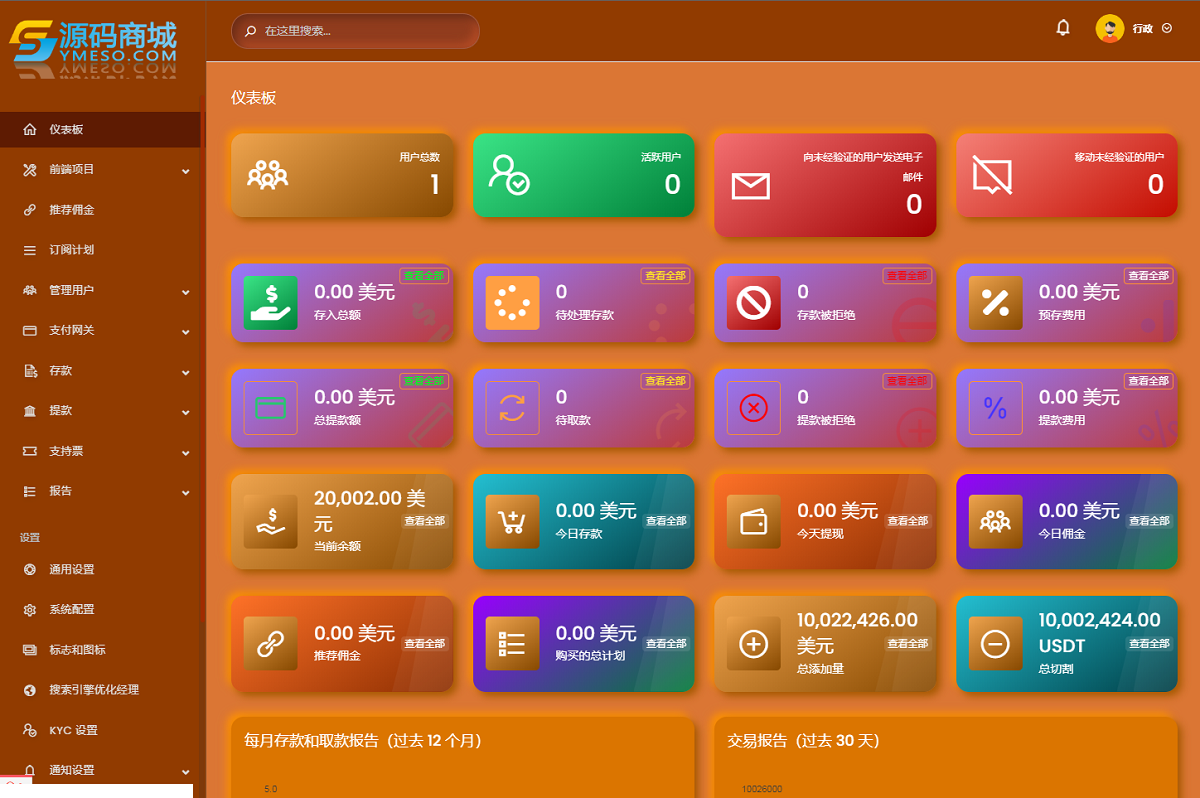Click the 今天提现 wallet icon
This screenshot has width=1200, height=798.
point(754,522)
